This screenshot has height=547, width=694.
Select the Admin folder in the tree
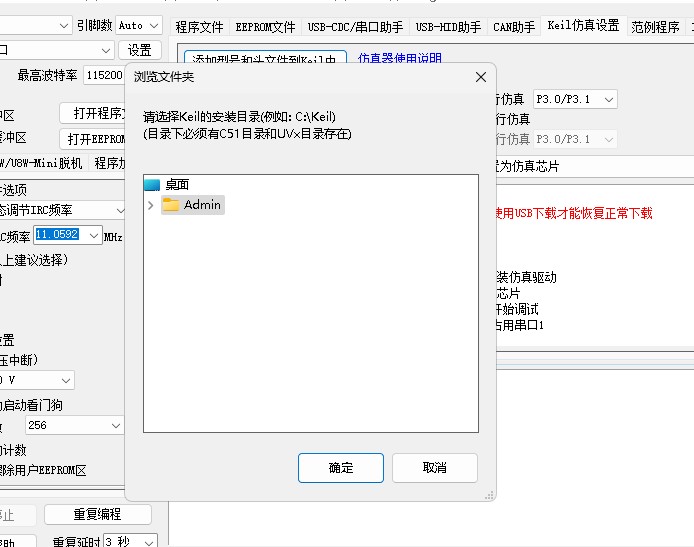193,205
